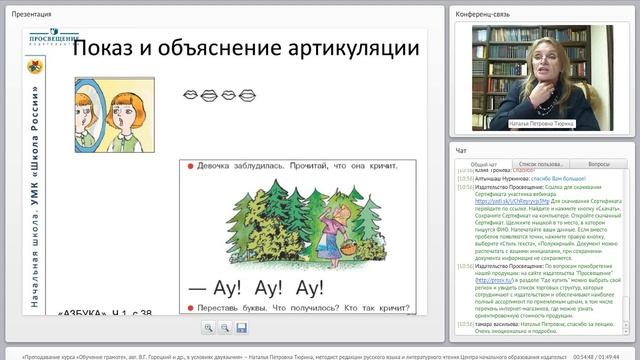Zoom out on the presentation slide
The image size is (640, 360).
click(225, 328)
